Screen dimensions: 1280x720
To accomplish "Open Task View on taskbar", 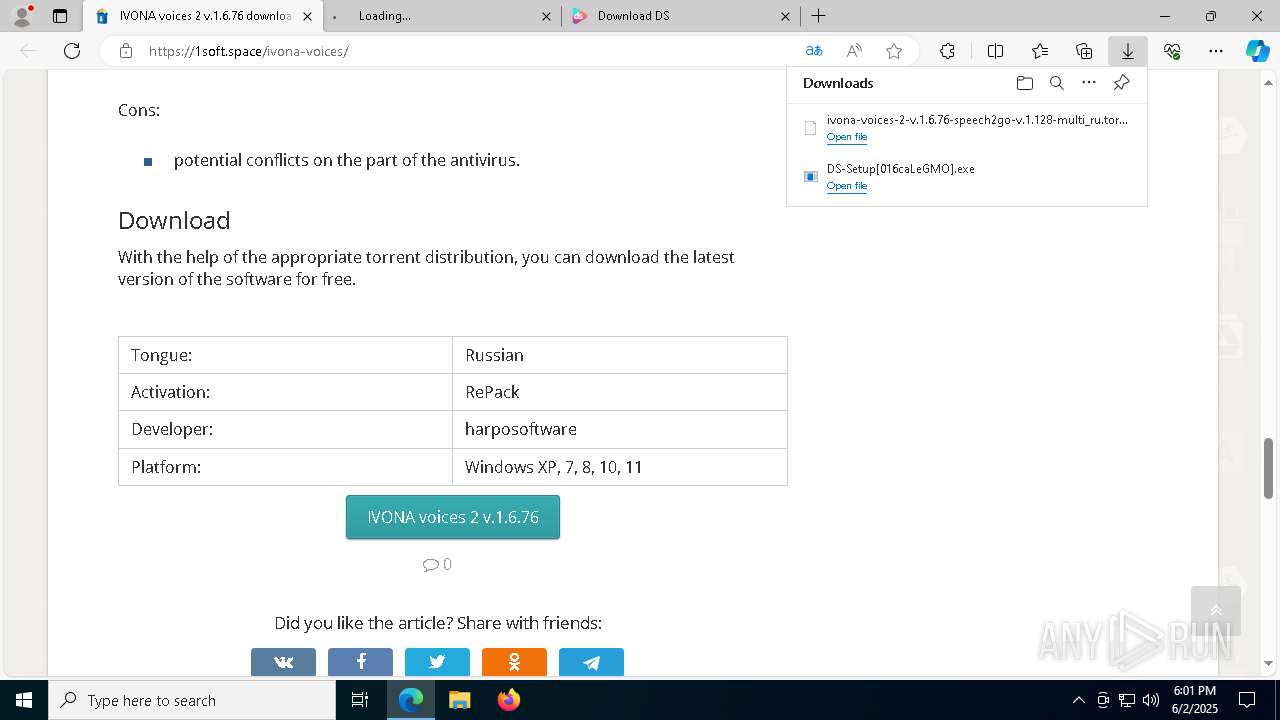I will click(x=360, y=700).
